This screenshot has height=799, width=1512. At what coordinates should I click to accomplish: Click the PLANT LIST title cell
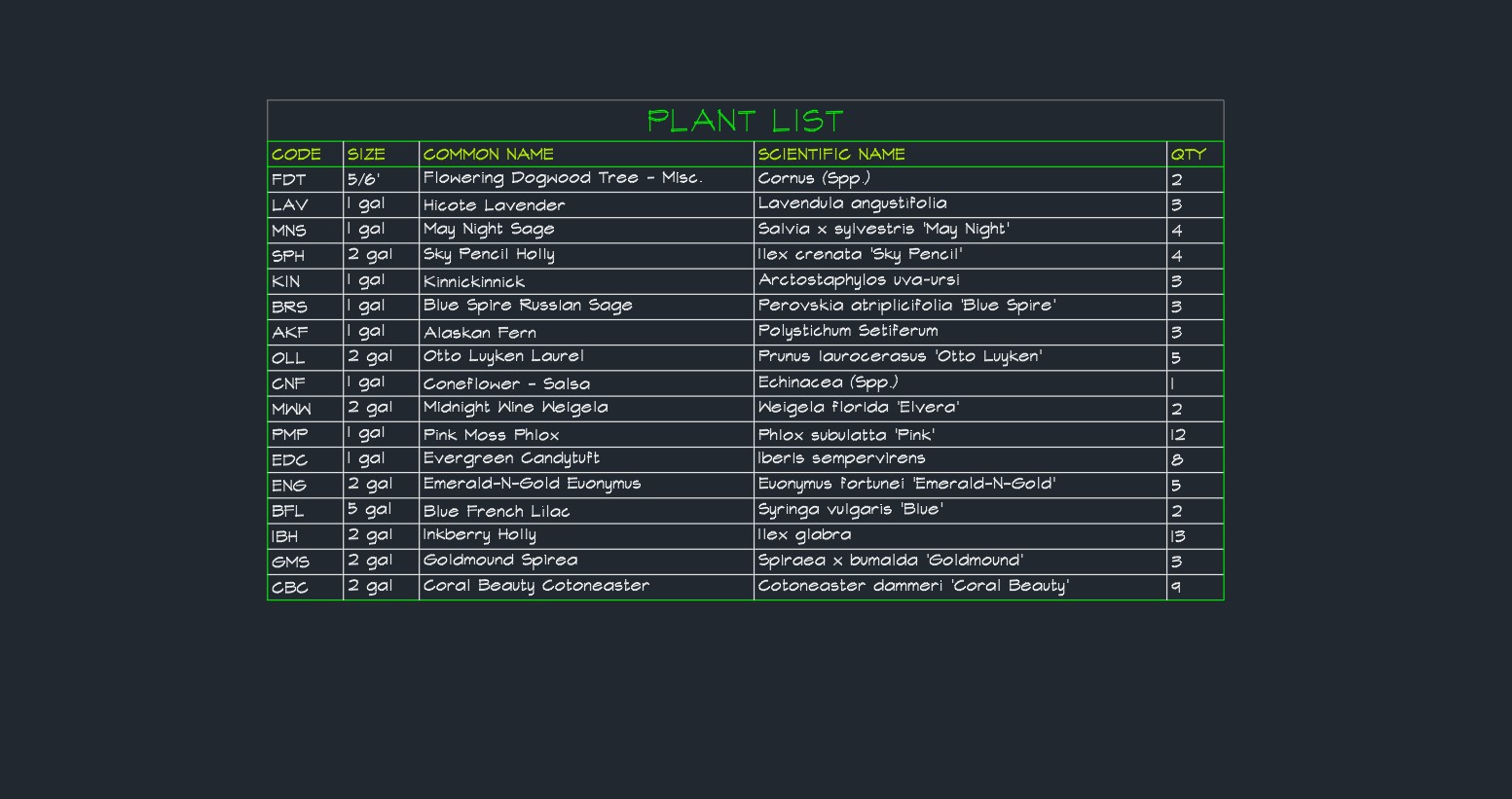tap(745, 121)
